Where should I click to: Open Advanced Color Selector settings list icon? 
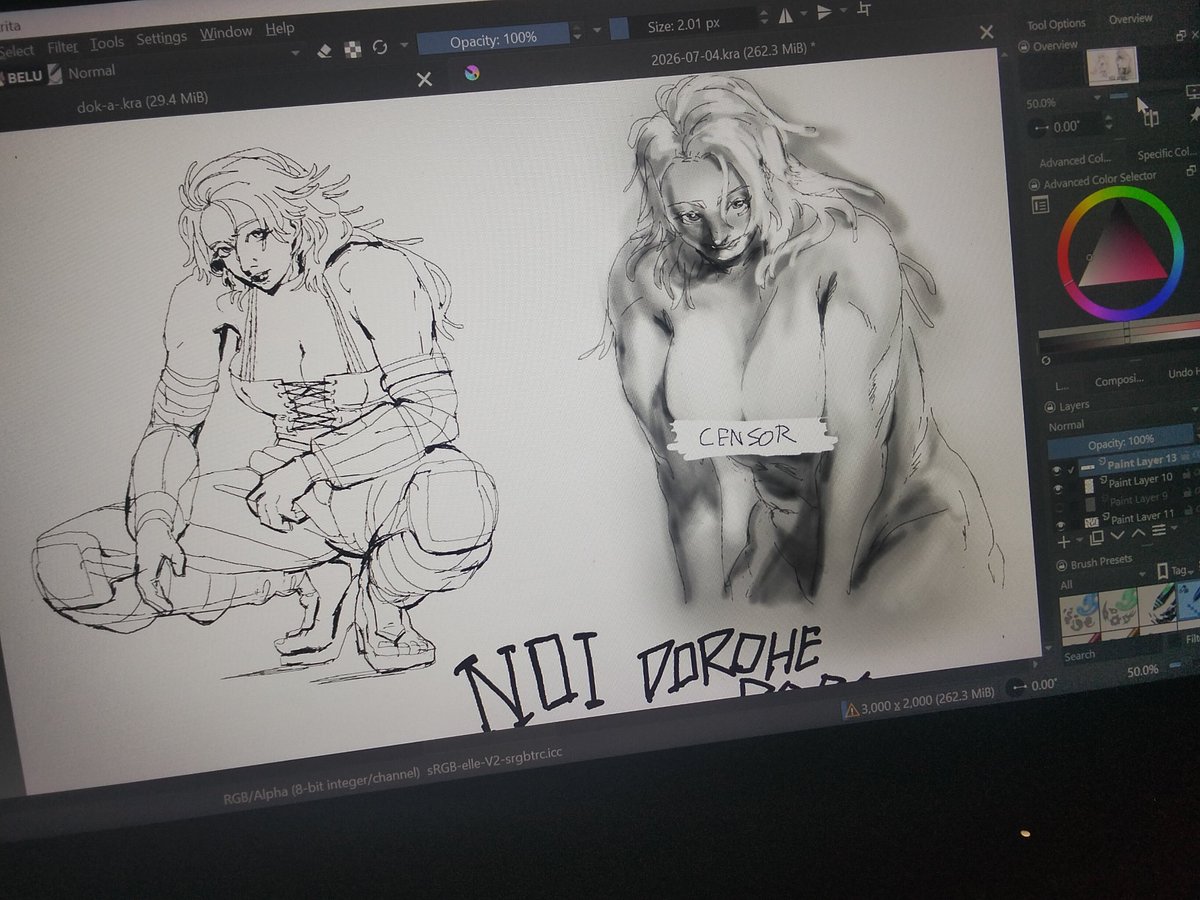click(x=1040, y=204)
